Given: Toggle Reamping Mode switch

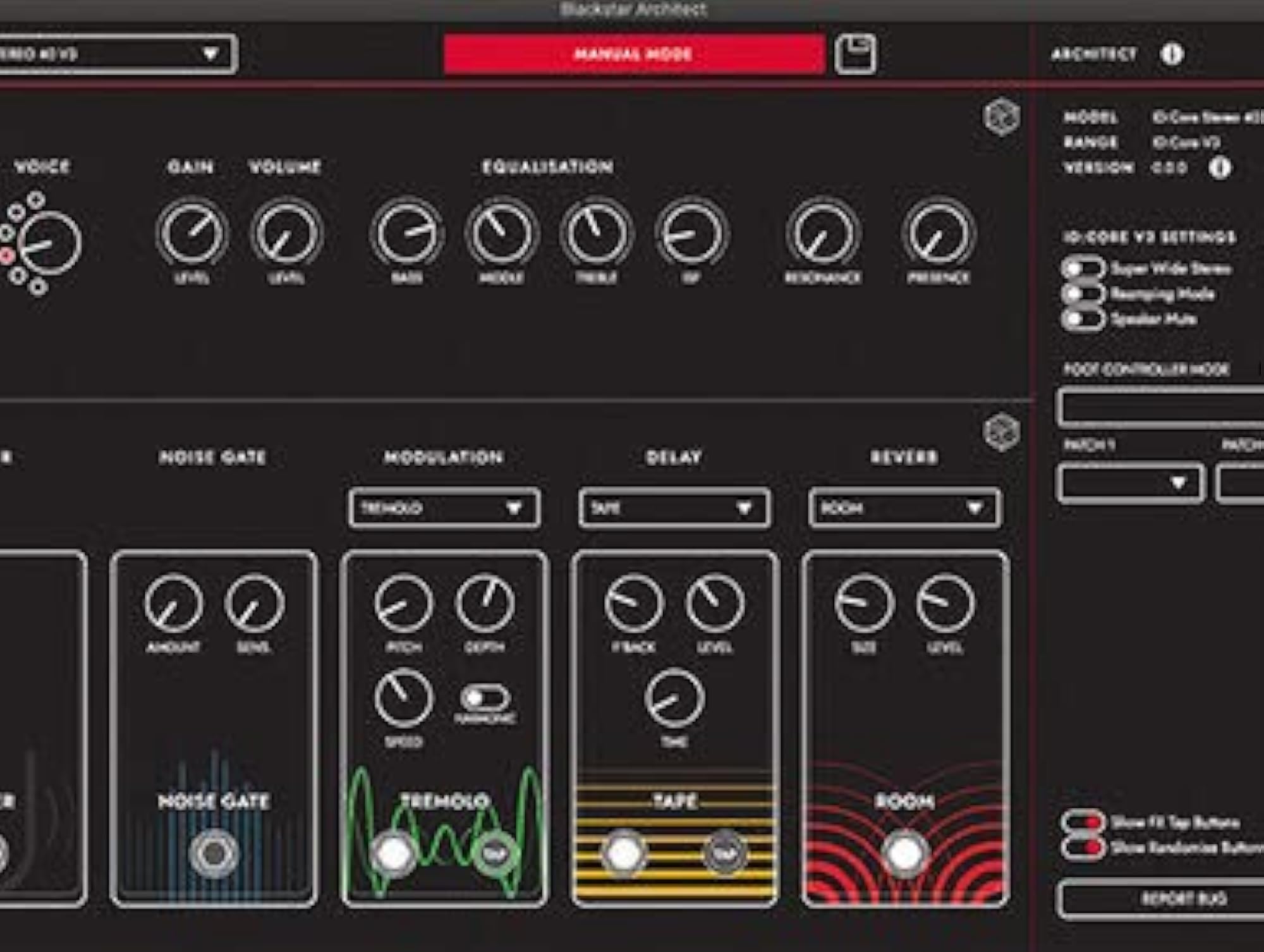Looking at the screenshot, I should (x=1083, y=294).
